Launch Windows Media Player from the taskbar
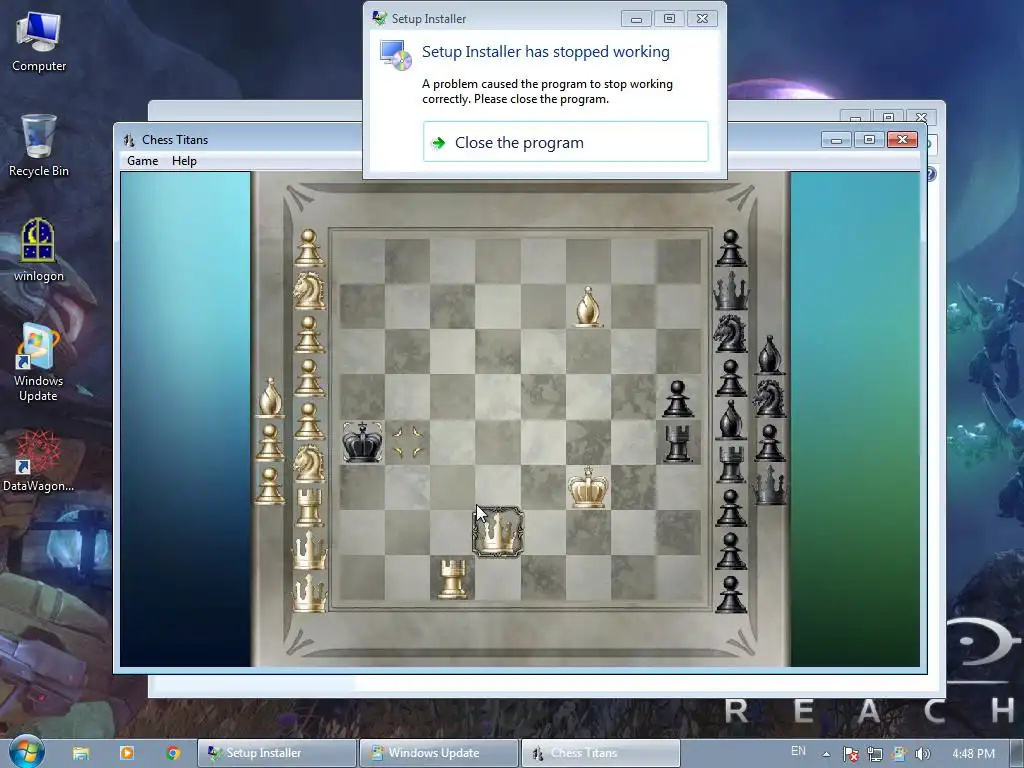Viewport: 1024px width, 768px height. pyautogui.click(x=127, y=753)
